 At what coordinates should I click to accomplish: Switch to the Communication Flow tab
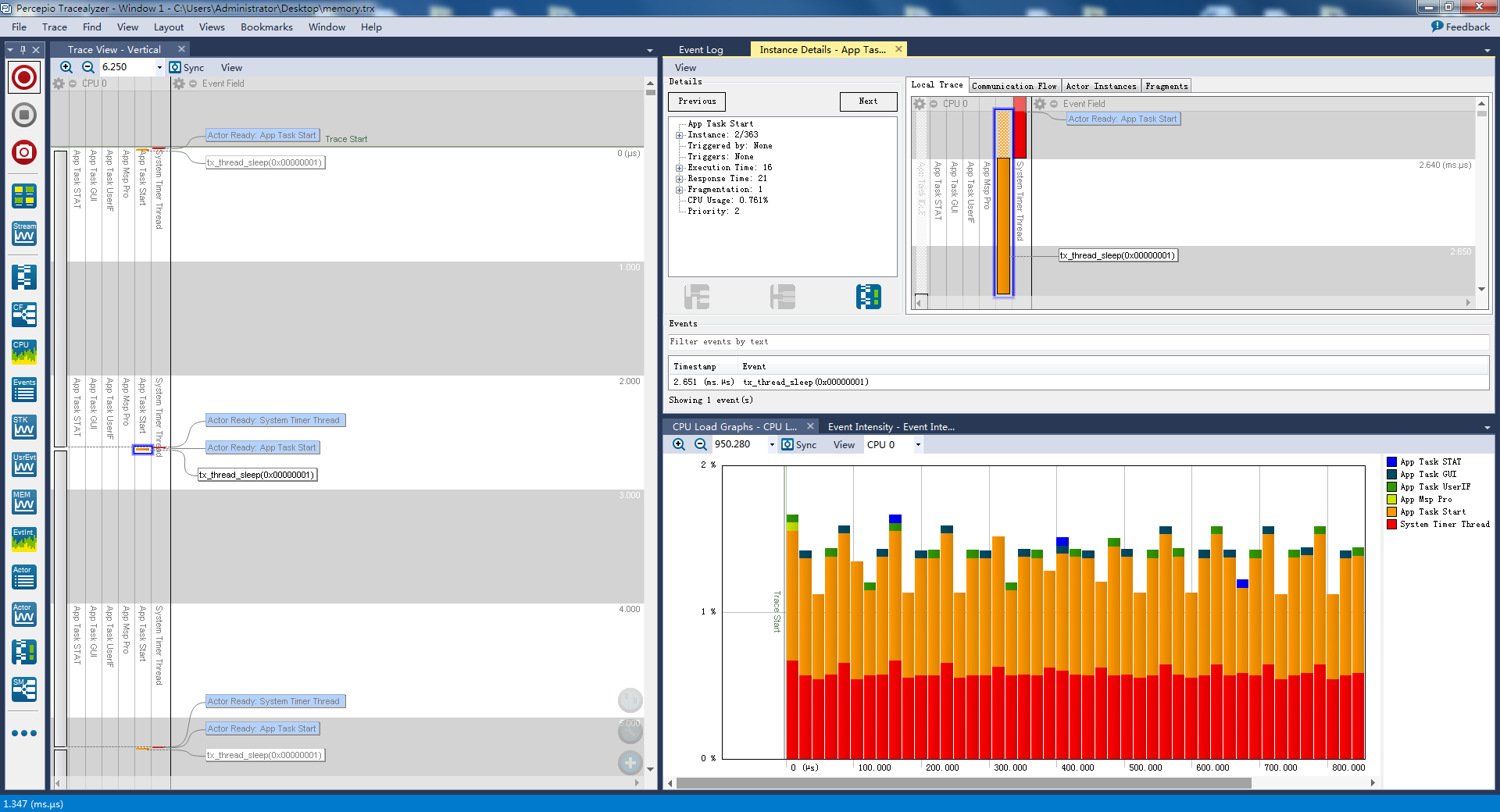[1014, 86]
